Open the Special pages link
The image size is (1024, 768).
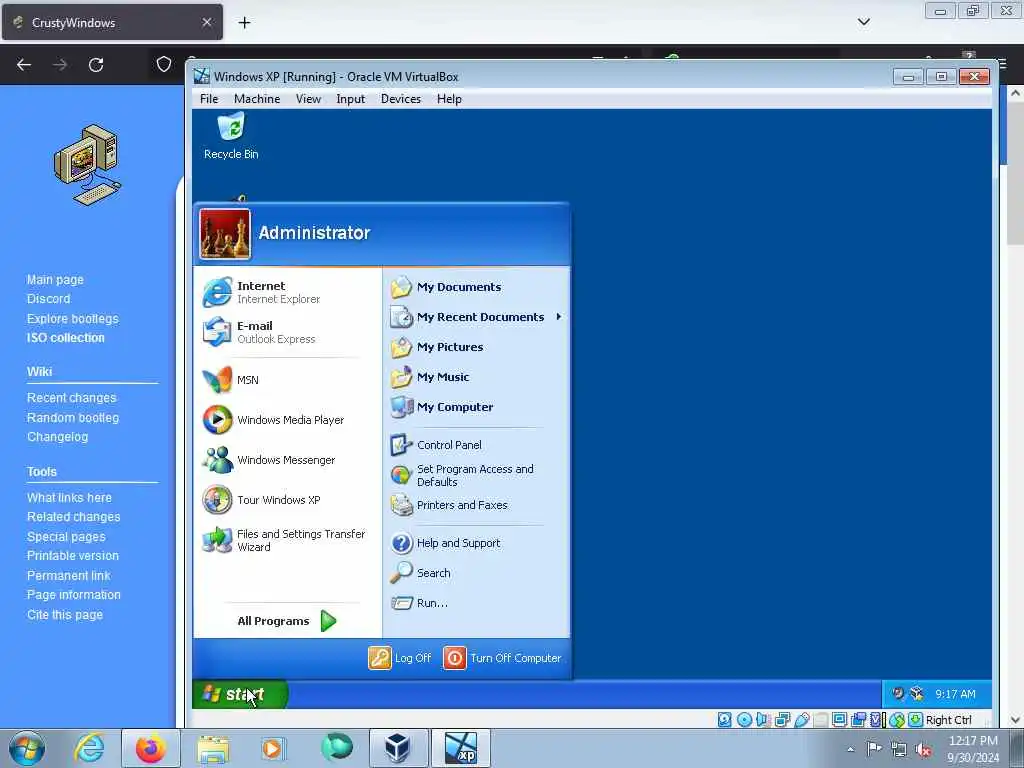coord(66,537)
